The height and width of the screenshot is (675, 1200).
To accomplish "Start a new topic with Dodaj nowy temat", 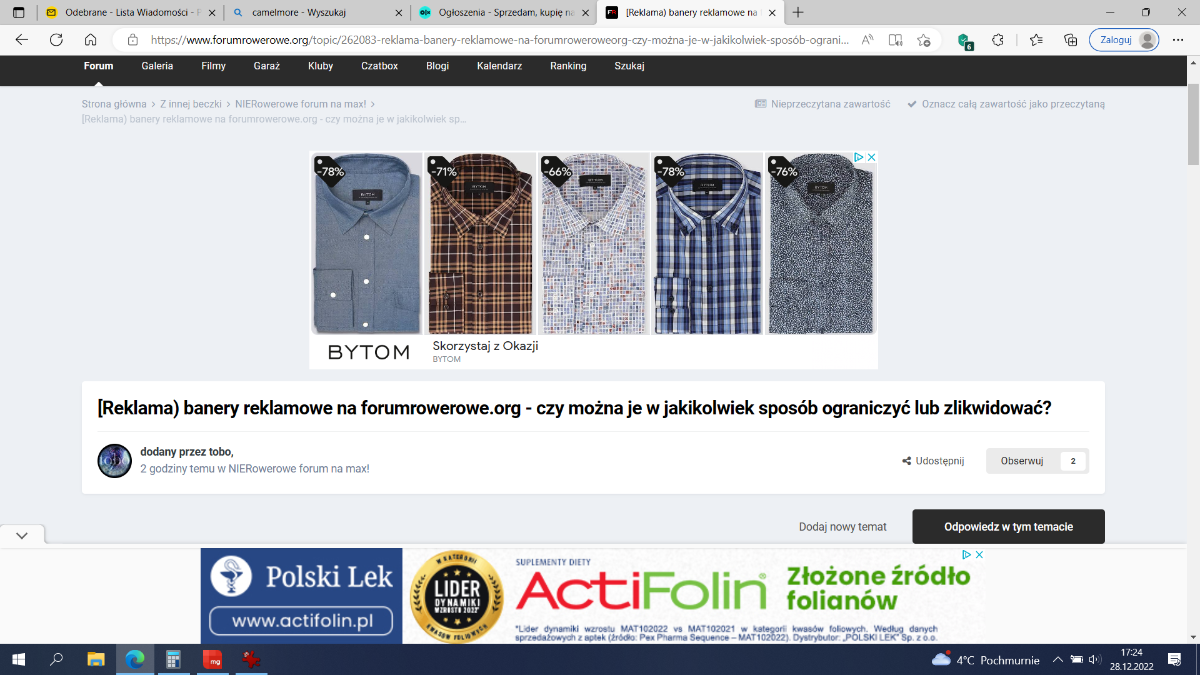I will point(843,527).
